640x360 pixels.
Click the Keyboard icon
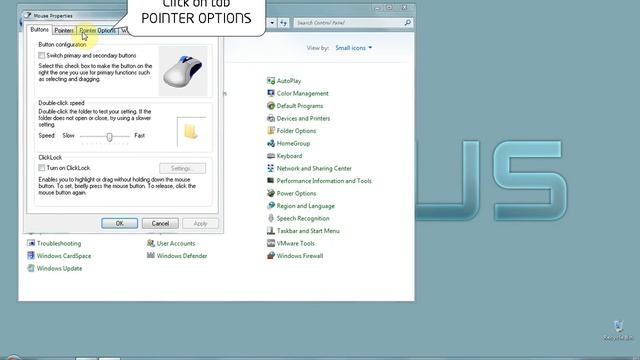271,156
